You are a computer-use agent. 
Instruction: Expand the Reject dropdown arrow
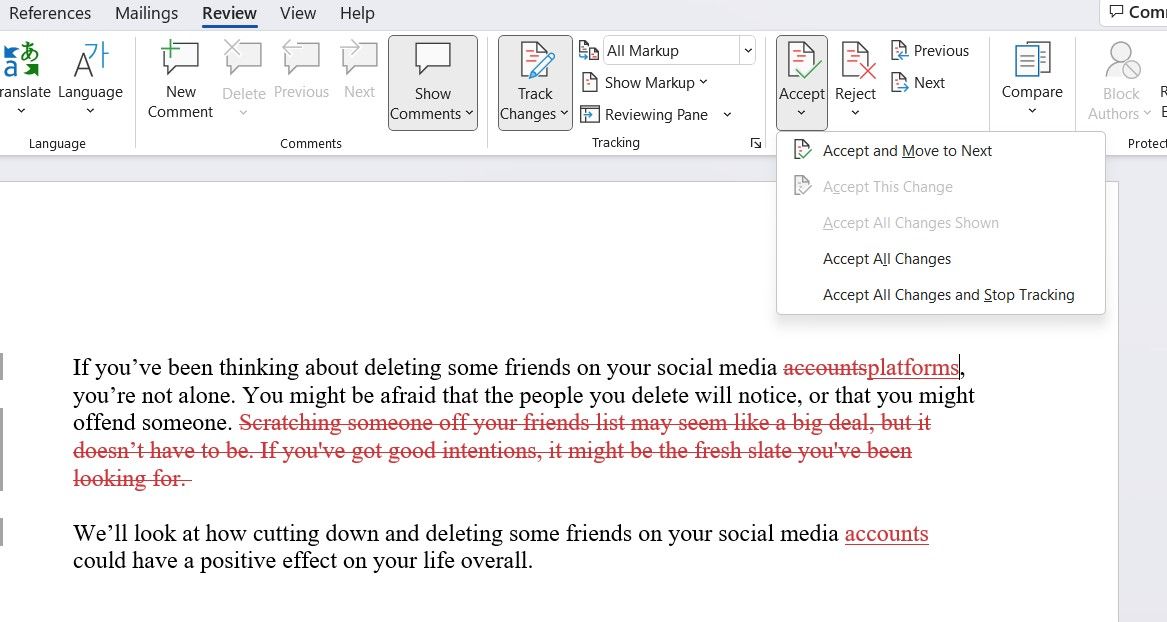(x=855, y=113)
